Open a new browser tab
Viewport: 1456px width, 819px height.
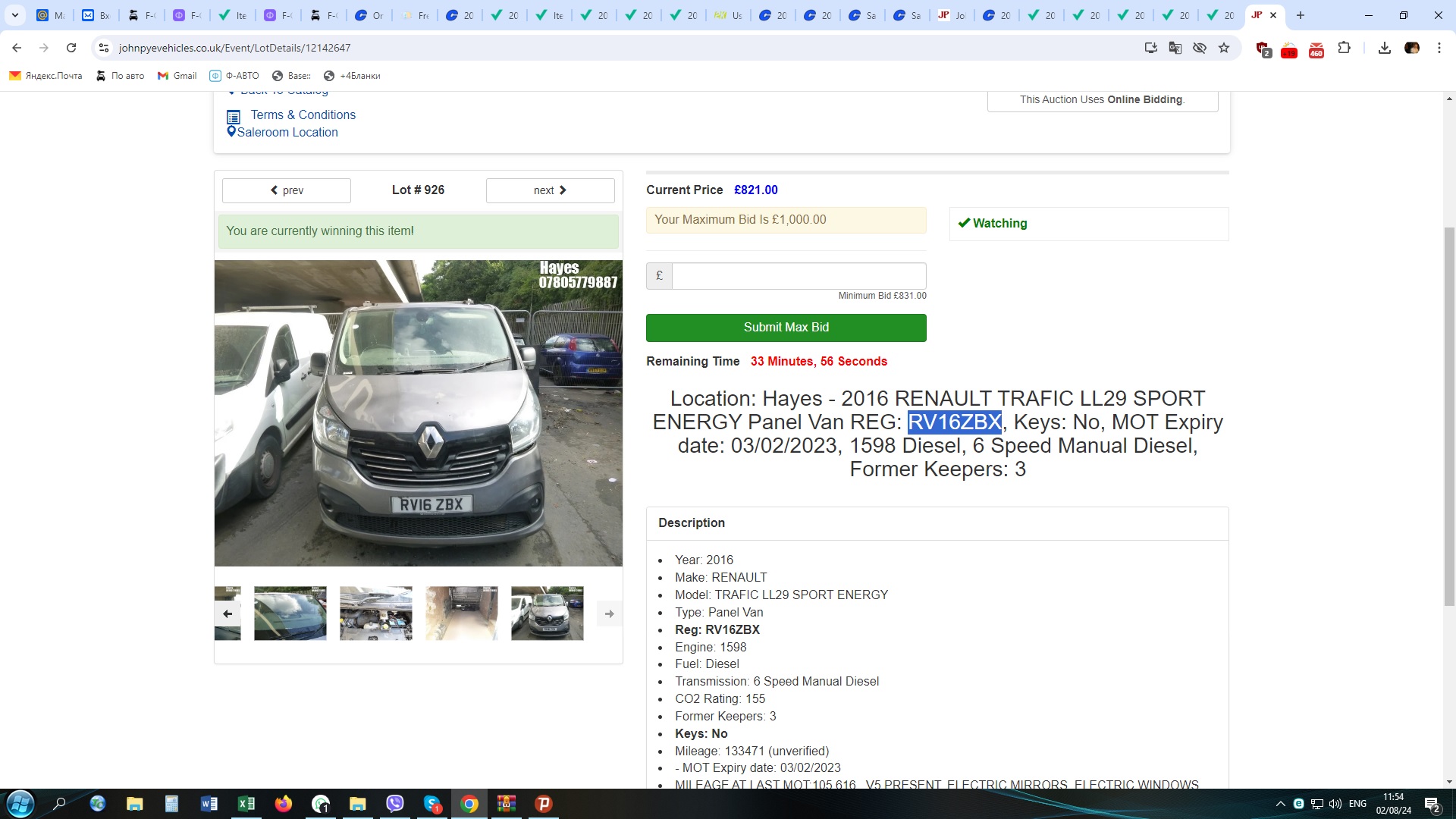pyautogui.click(x=1301, y=15)
